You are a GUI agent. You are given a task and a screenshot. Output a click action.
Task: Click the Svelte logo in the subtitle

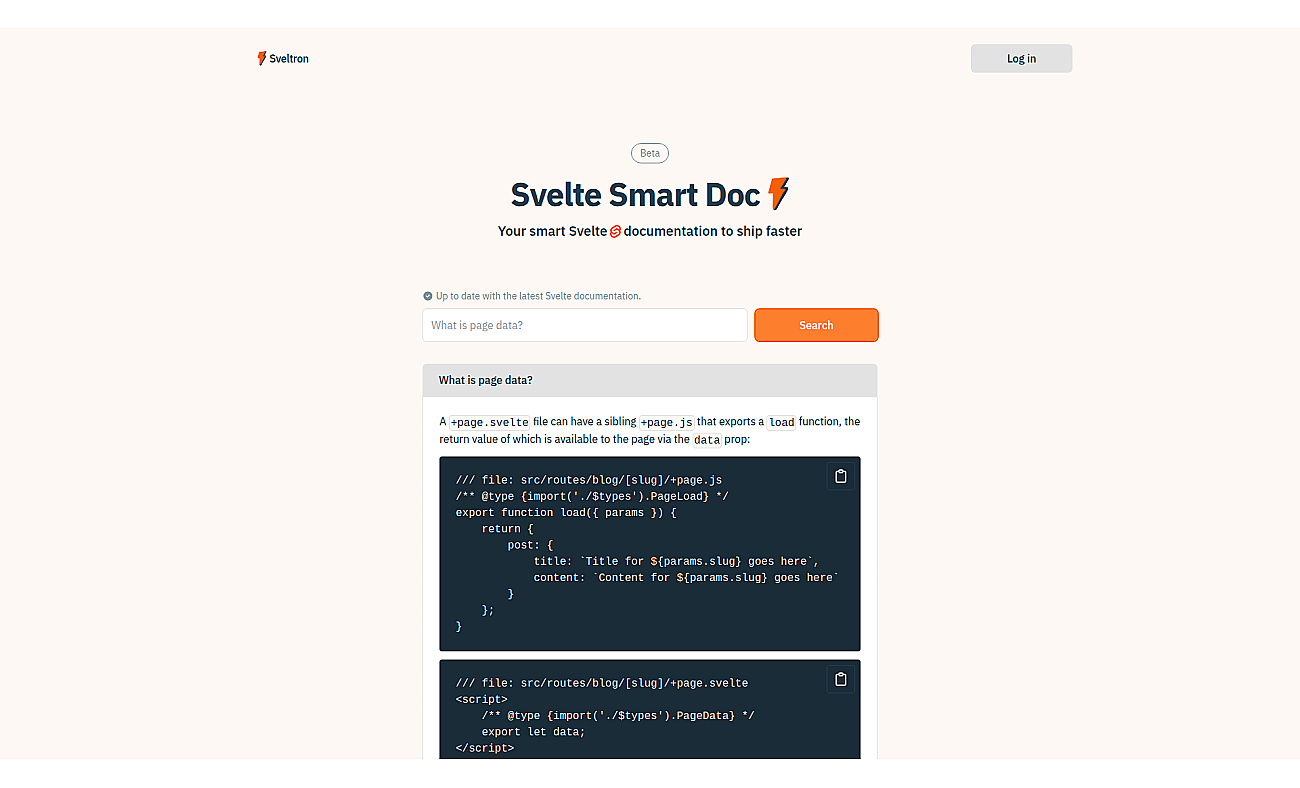click(x=616, y=231)
